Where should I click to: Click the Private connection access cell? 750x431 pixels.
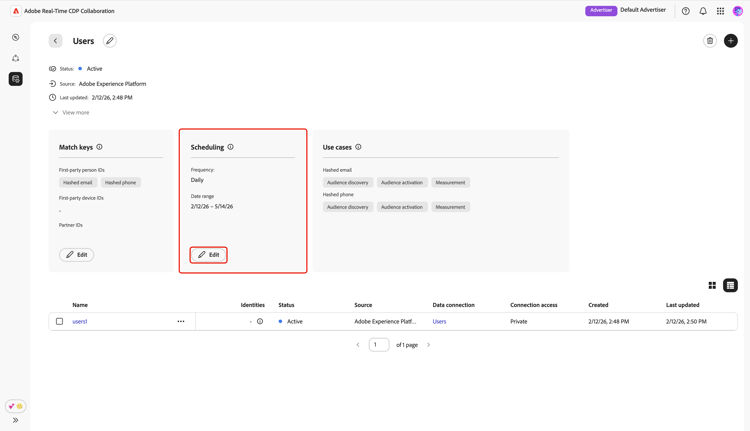coord(518,321)
